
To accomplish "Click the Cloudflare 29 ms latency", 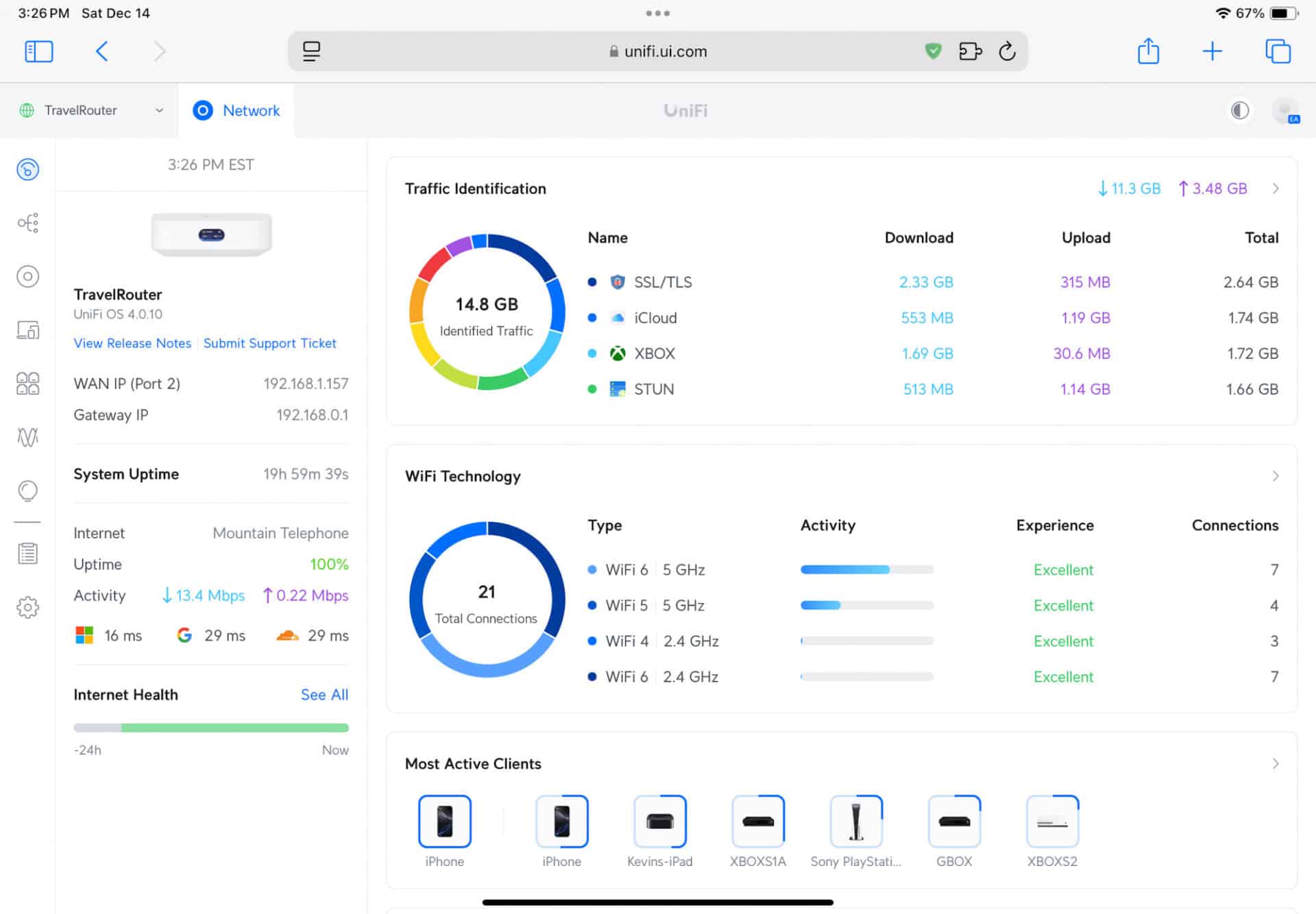I will pyautogui.click(x=312, y=635).
